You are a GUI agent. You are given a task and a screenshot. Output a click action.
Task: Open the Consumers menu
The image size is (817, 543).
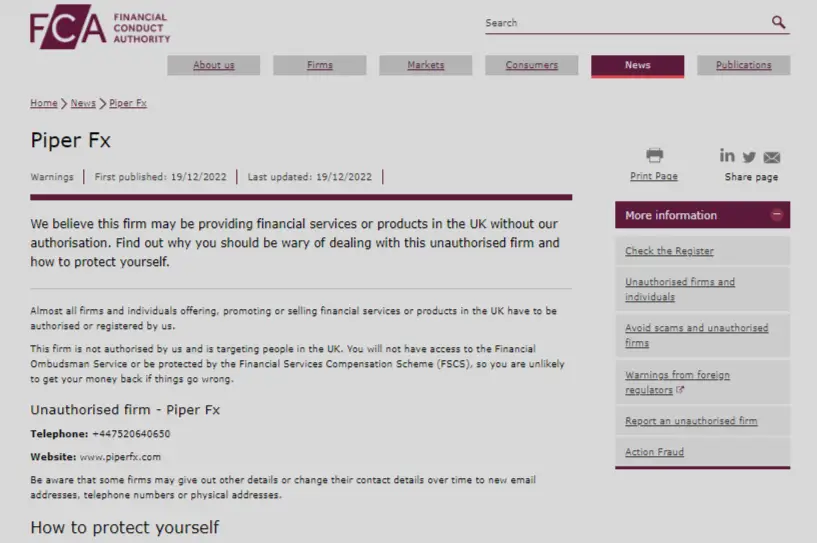pyautogui.click(x=531, y=65)
